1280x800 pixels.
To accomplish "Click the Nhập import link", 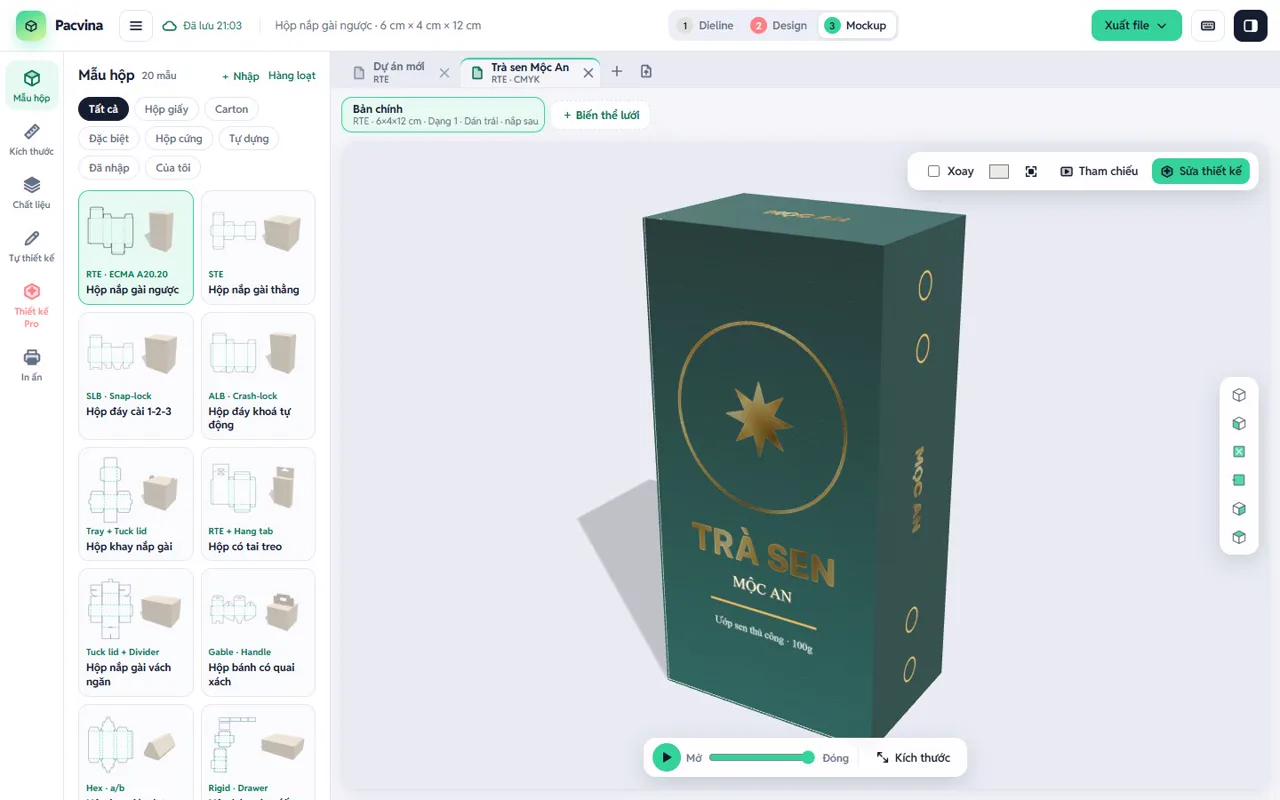I will [241, 76].
